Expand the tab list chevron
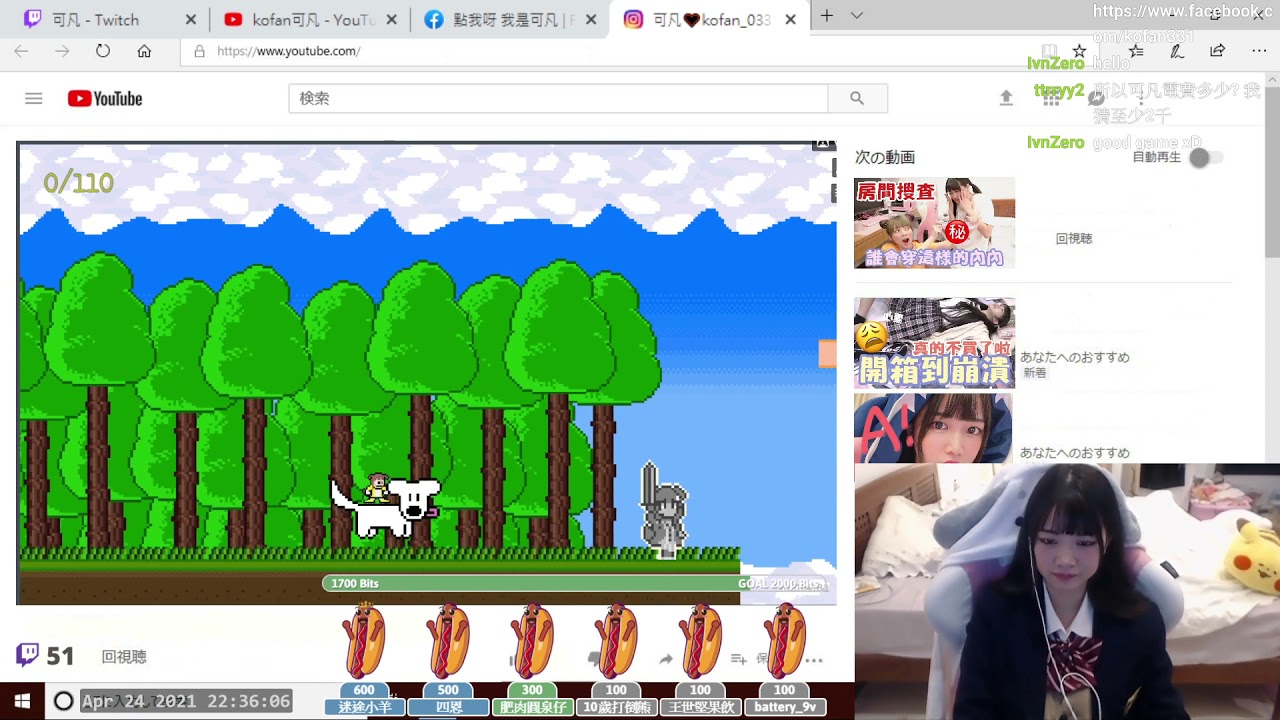Screen dimensions: 1280x720 [856, 15]
